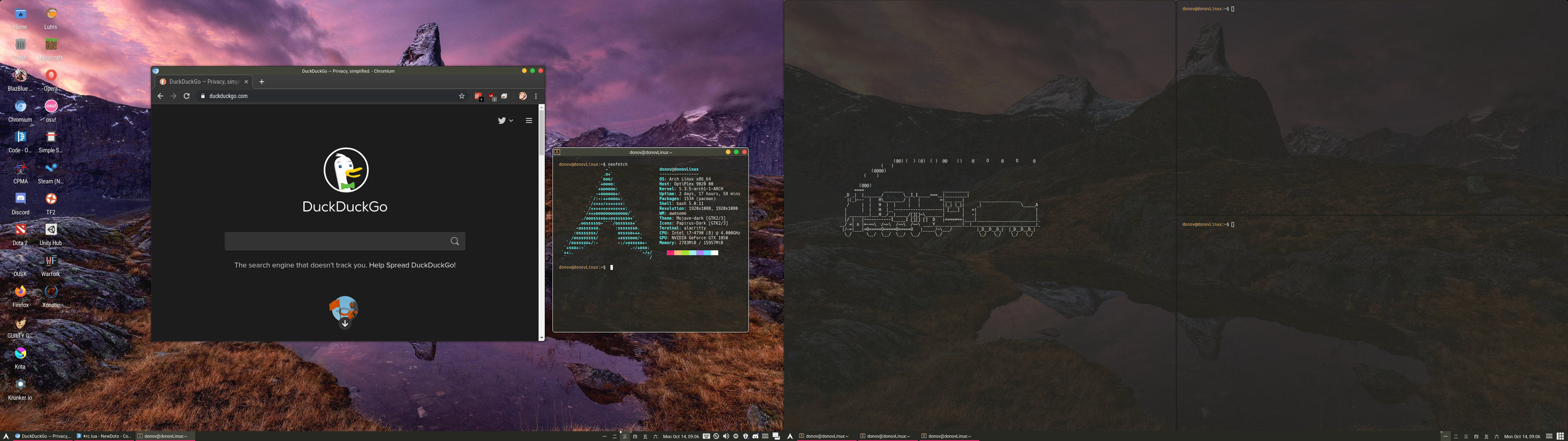
Task: Reload the DuckDuckGo page
Action: click(187, 96)
